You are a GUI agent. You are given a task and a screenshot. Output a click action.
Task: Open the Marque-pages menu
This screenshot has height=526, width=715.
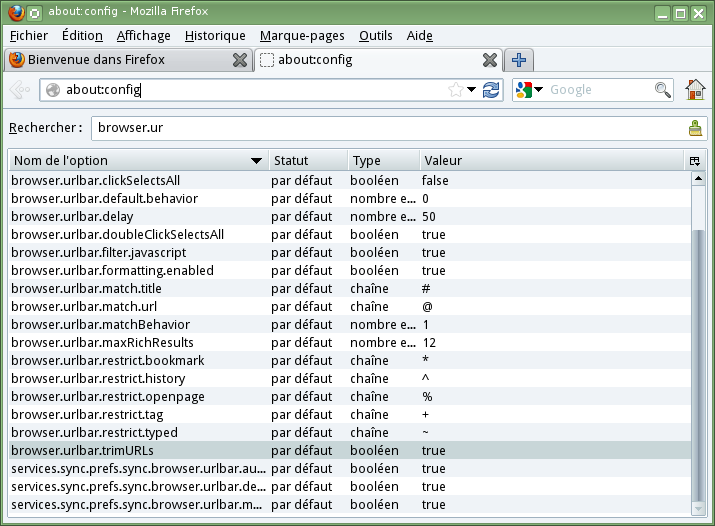coord(302,36)
